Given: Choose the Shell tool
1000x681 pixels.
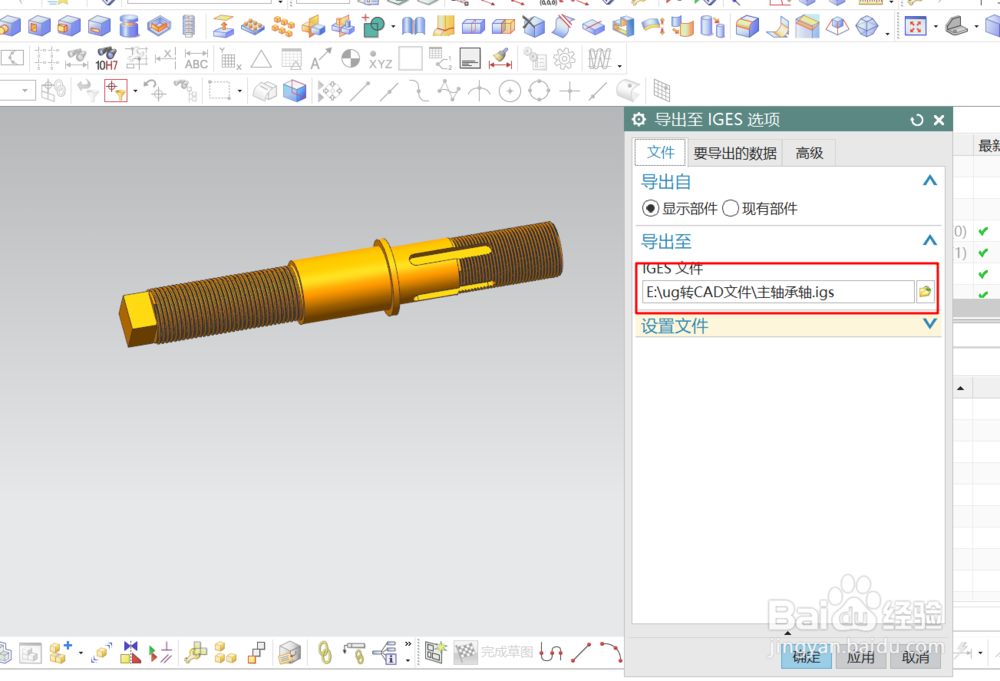Looking at the screenshot, I should [x=623, y=26].
